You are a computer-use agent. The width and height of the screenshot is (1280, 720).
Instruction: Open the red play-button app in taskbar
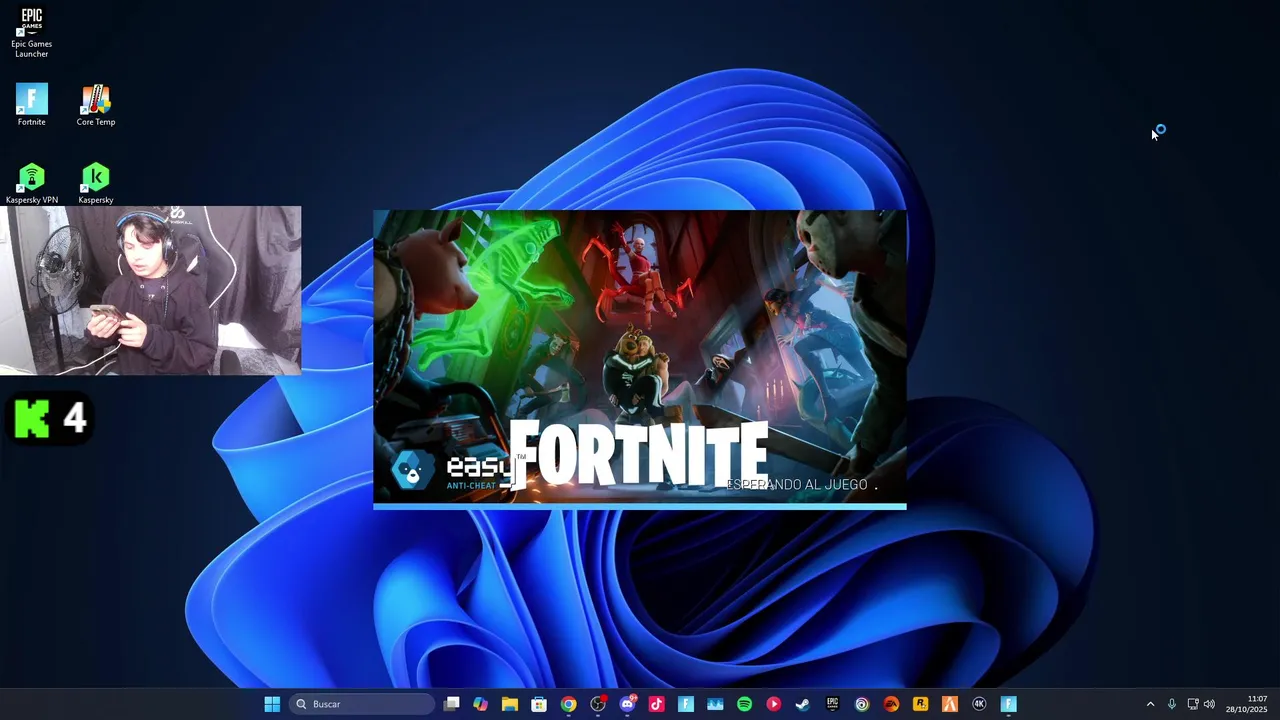click(773, 704)
